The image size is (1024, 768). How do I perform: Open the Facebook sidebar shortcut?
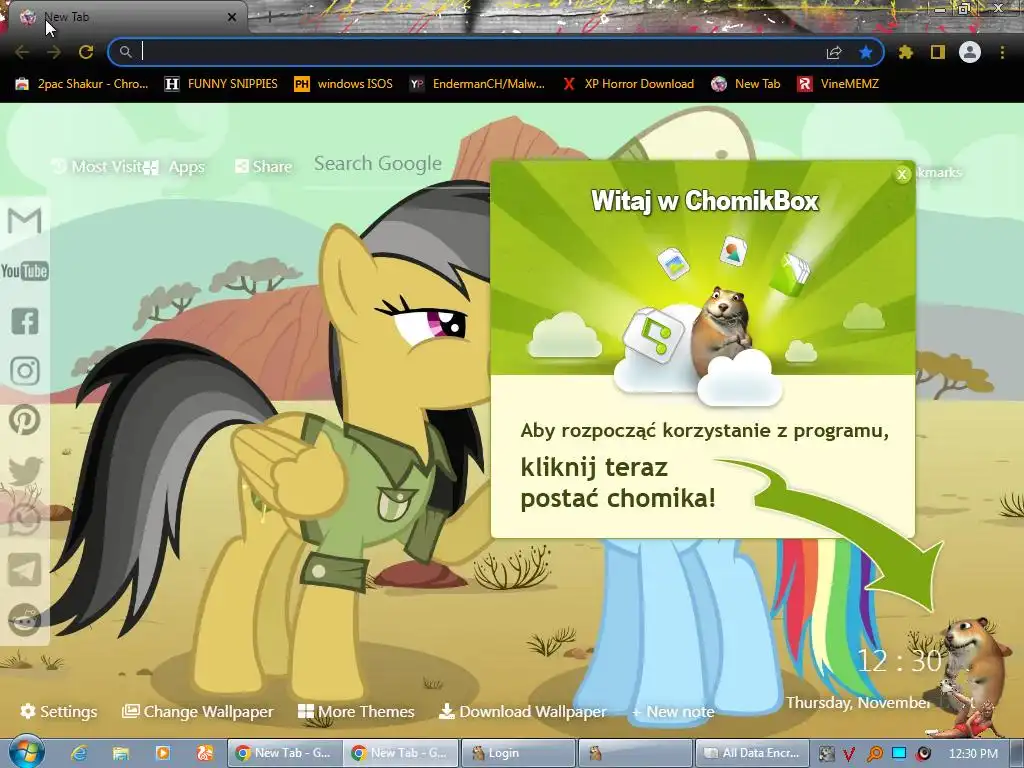tap(25, 321)
